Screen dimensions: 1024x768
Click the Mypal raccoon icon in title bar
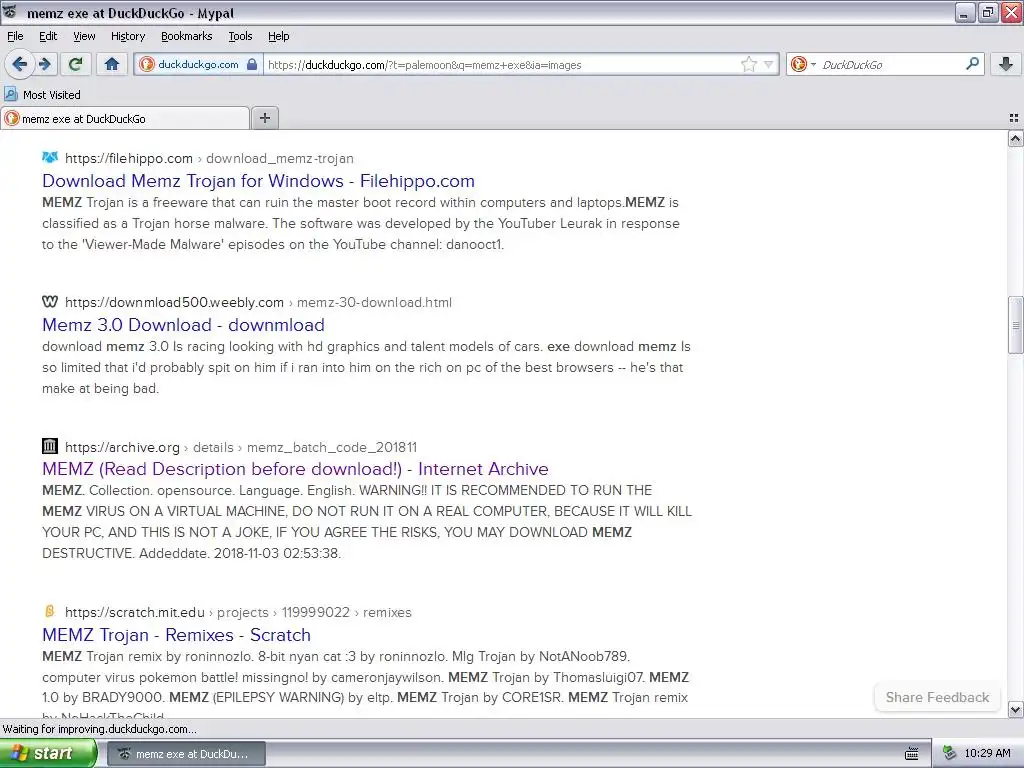tap(10, 12)
